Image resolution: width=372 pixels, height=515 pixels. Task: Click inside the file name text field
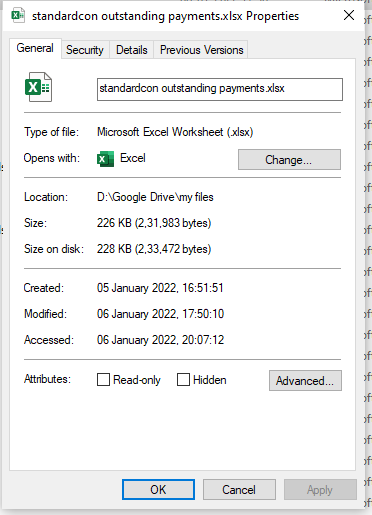click(x=220, y=89)
